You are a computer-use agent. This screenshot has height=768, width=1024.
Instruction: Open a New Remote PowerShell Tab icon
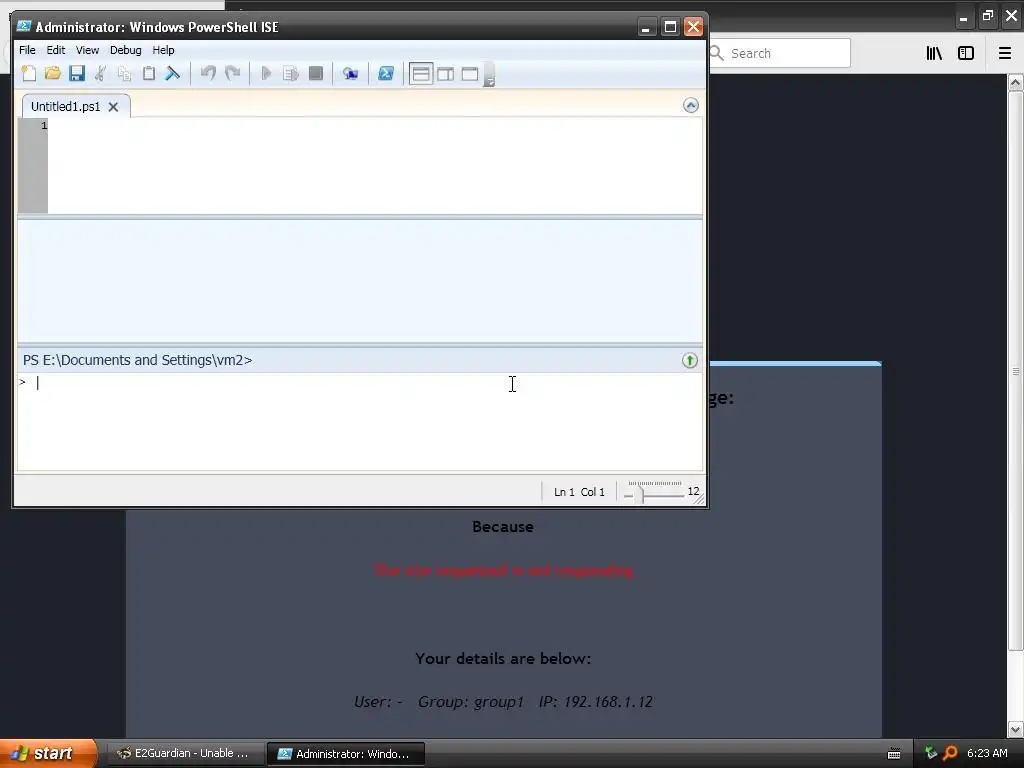click(351, 73)
